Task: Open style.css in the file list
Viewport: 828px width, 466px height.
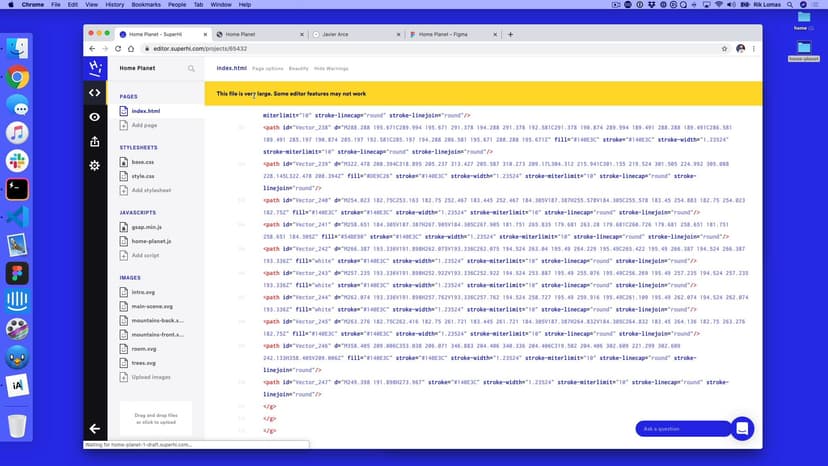Action: (x=142, y=176)
